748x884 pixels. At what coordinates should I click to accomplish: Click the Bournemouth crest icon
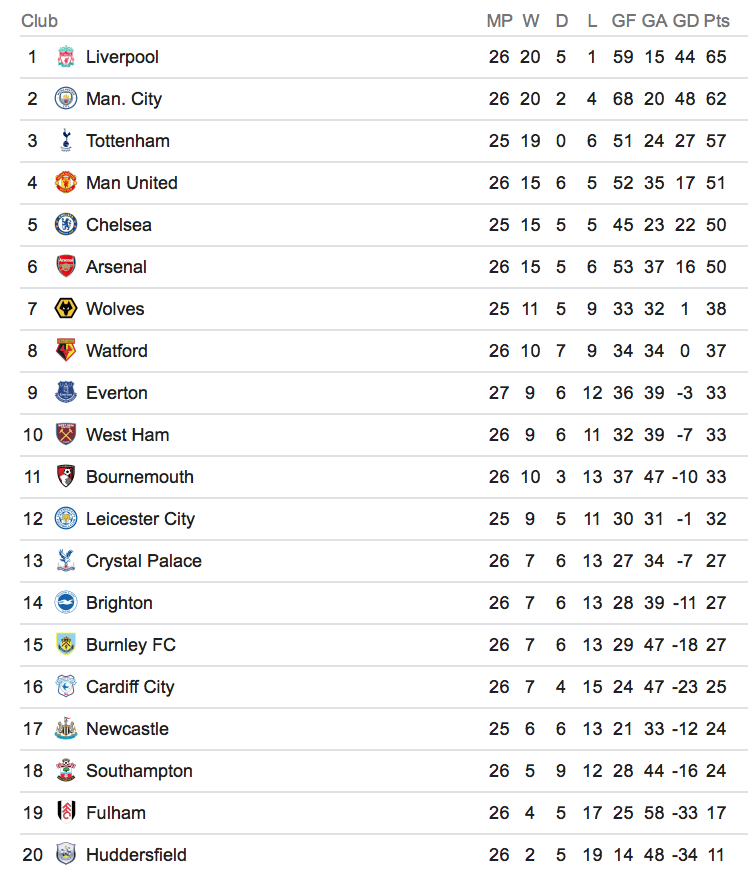[66, 477]
